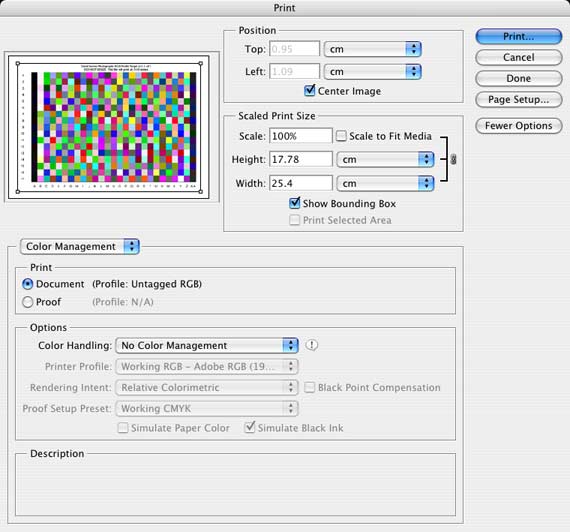Click the Scale percentage input field

pos(301,136)
